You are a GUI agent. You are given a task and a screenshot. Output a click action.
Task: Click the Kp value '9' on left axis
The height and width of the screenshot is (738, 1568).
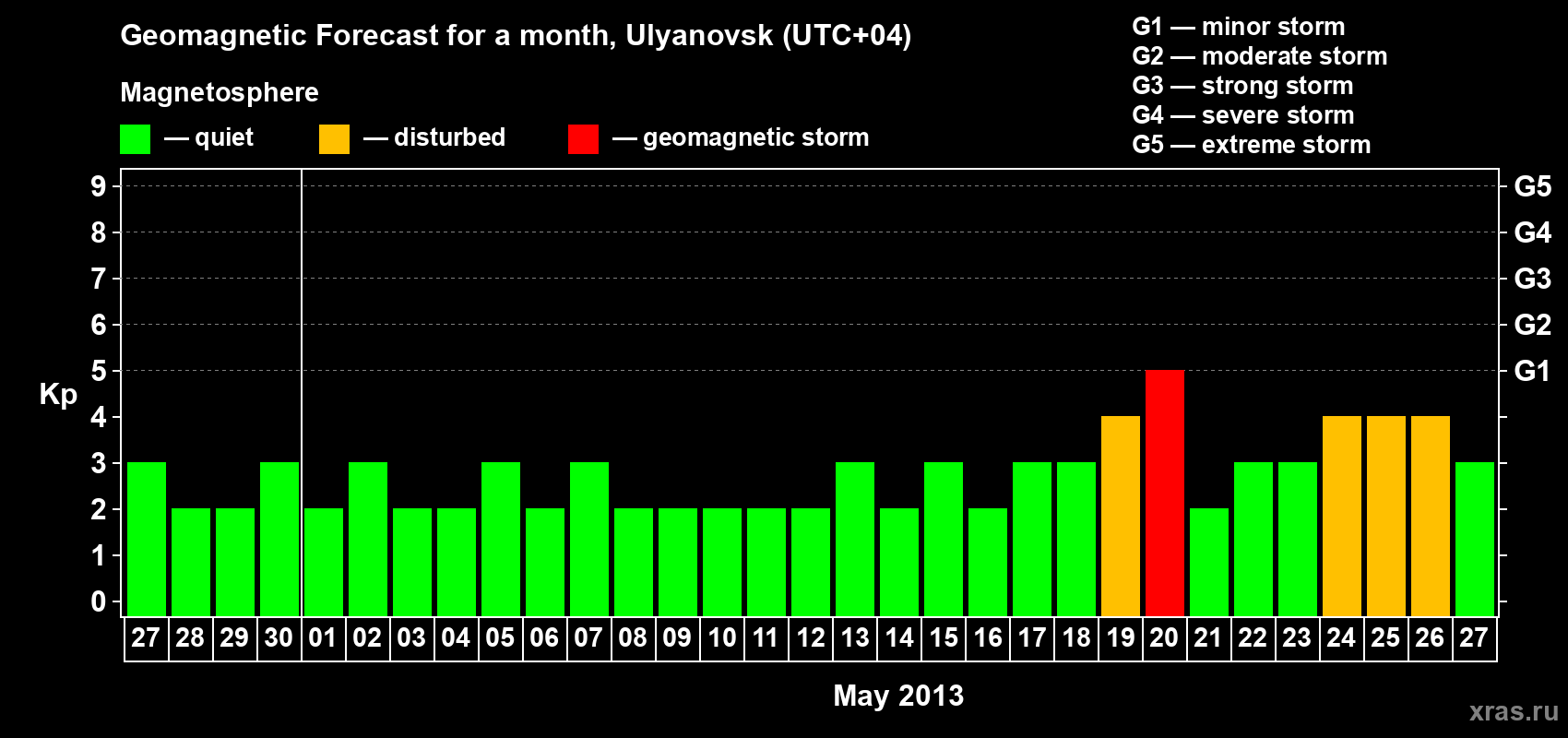click(x=99, y=186)
